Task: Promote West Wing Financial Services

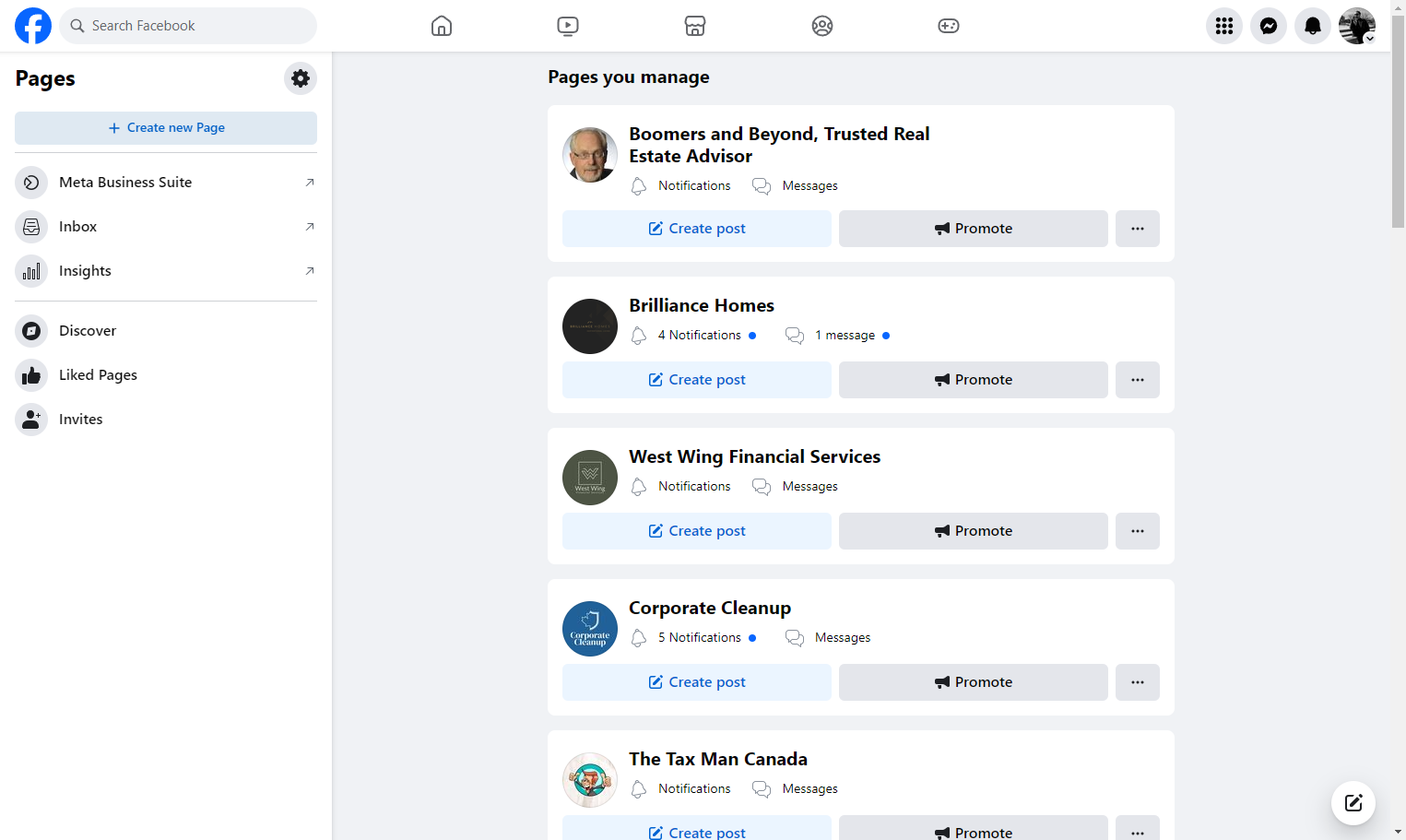Action: 974,531
